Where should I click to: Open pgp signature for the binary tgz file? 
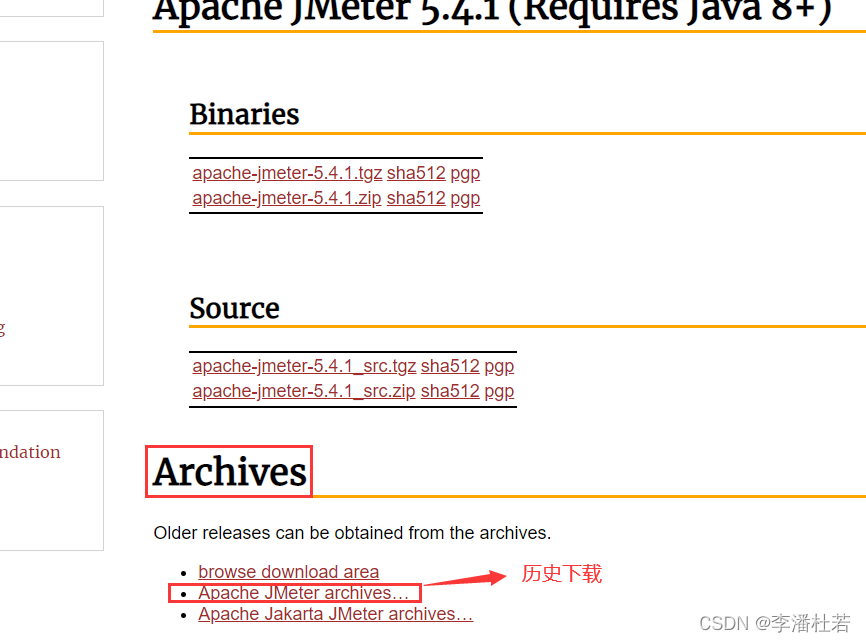tap(465, 173)
